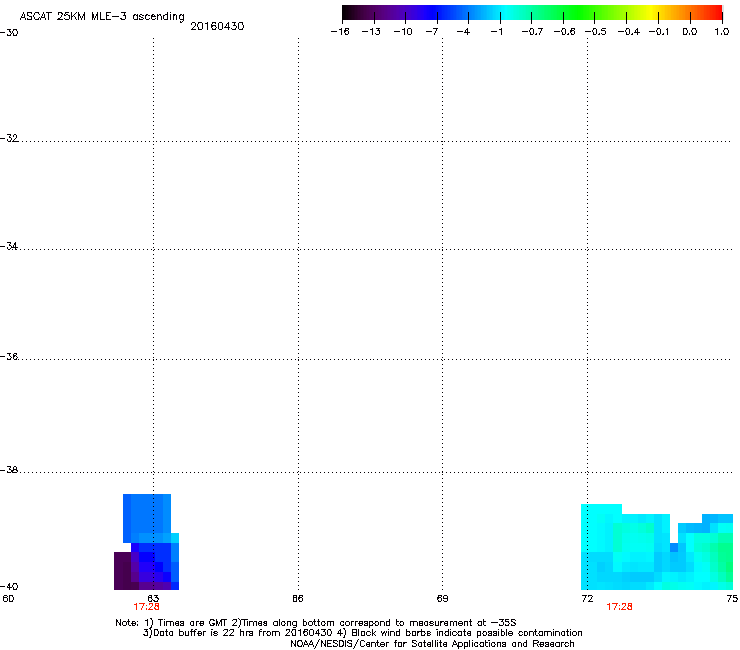
Task: Click the -10 color scale label
Action: coord(403,32)
